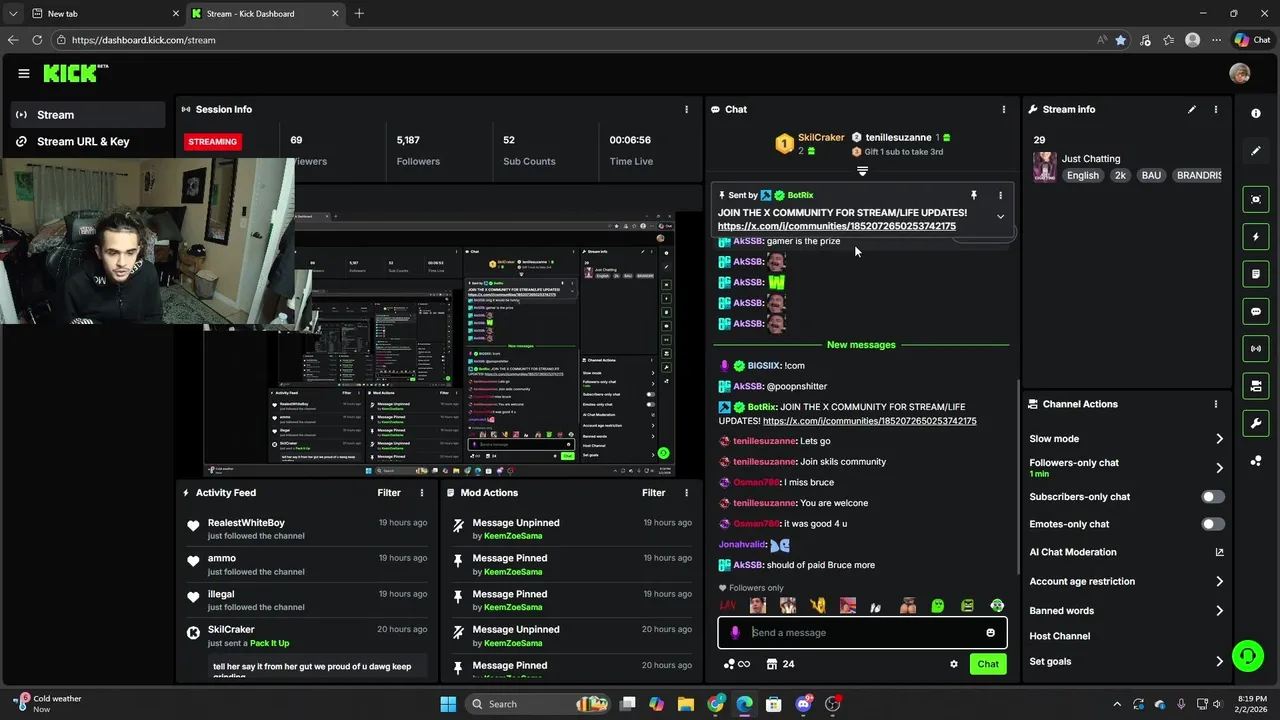Click the pencil icon in right sidebar
The width and height of the screenshot is (1280, 720).
point(1256,151)
